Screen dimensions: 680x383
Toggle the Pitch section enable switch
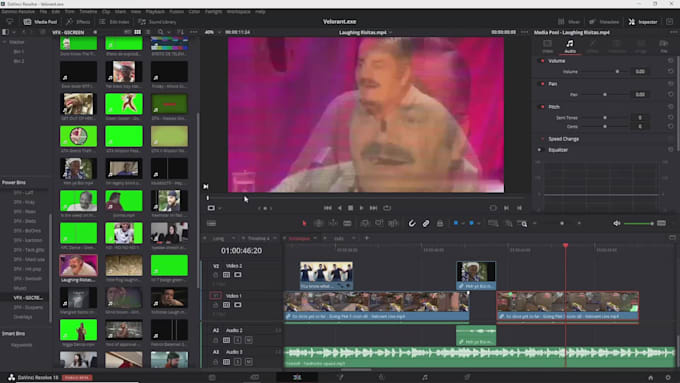tap(542, 107)
